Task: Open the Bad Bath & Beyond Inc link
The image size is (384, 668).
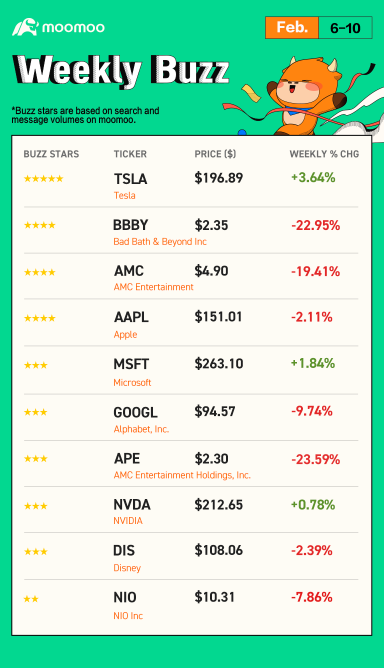Action: coord(160,242)
